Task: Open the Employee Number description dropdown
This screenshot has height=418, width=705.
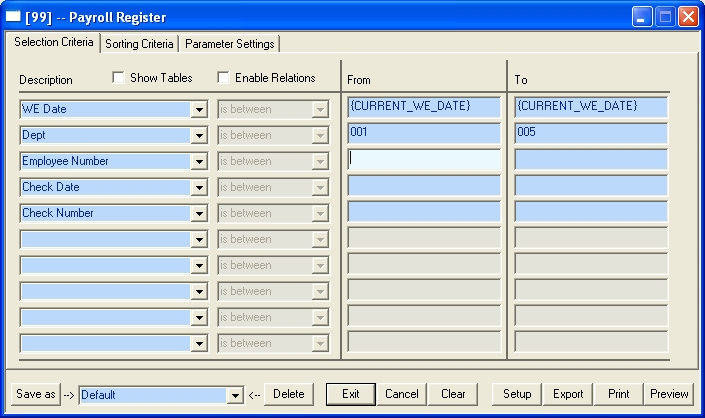Action: (x=200, y=161)
